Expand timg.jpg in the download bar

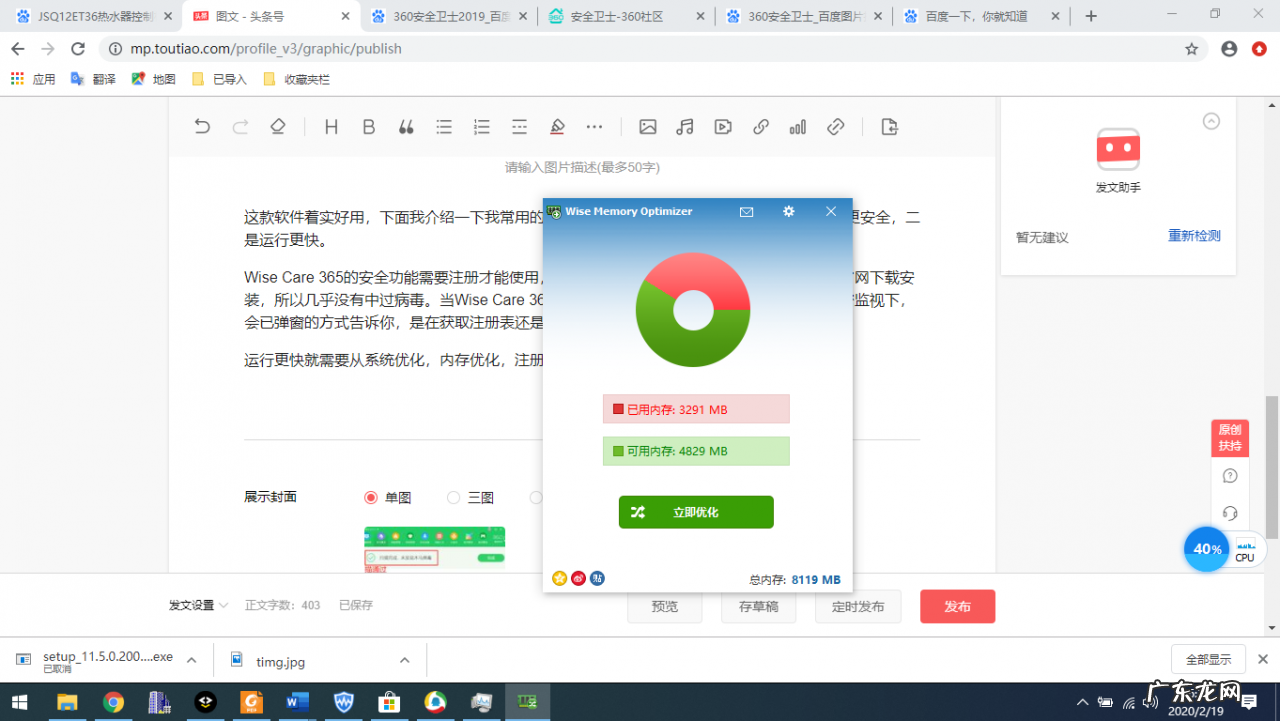click(404, 660)
